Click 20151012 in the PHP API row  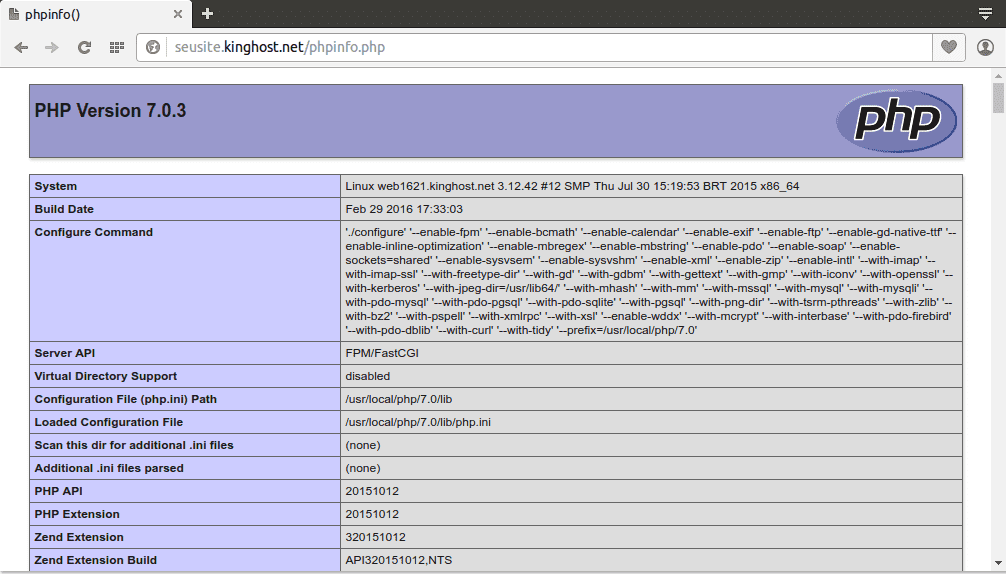coord(372,491)
